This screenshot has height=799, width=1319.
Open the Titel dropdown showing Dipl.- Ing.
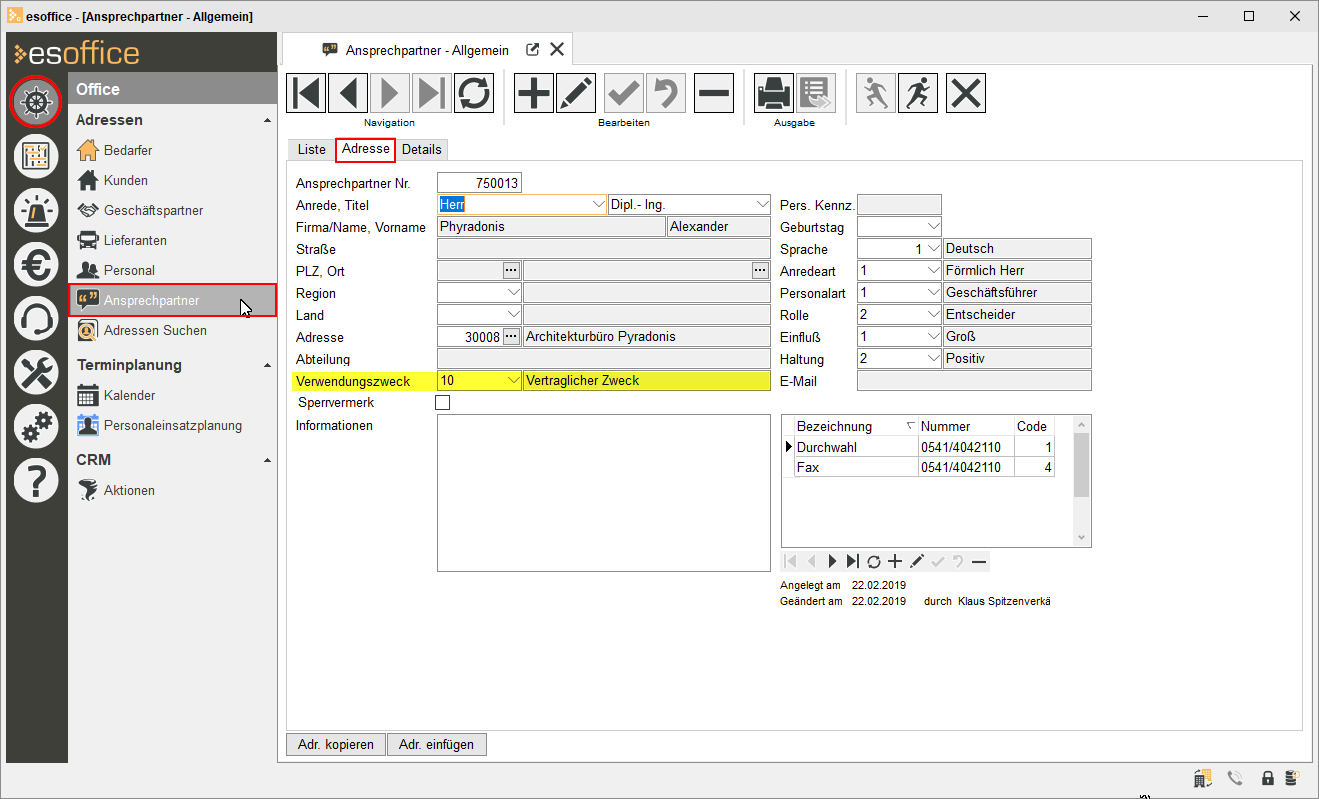click(762, 205)
